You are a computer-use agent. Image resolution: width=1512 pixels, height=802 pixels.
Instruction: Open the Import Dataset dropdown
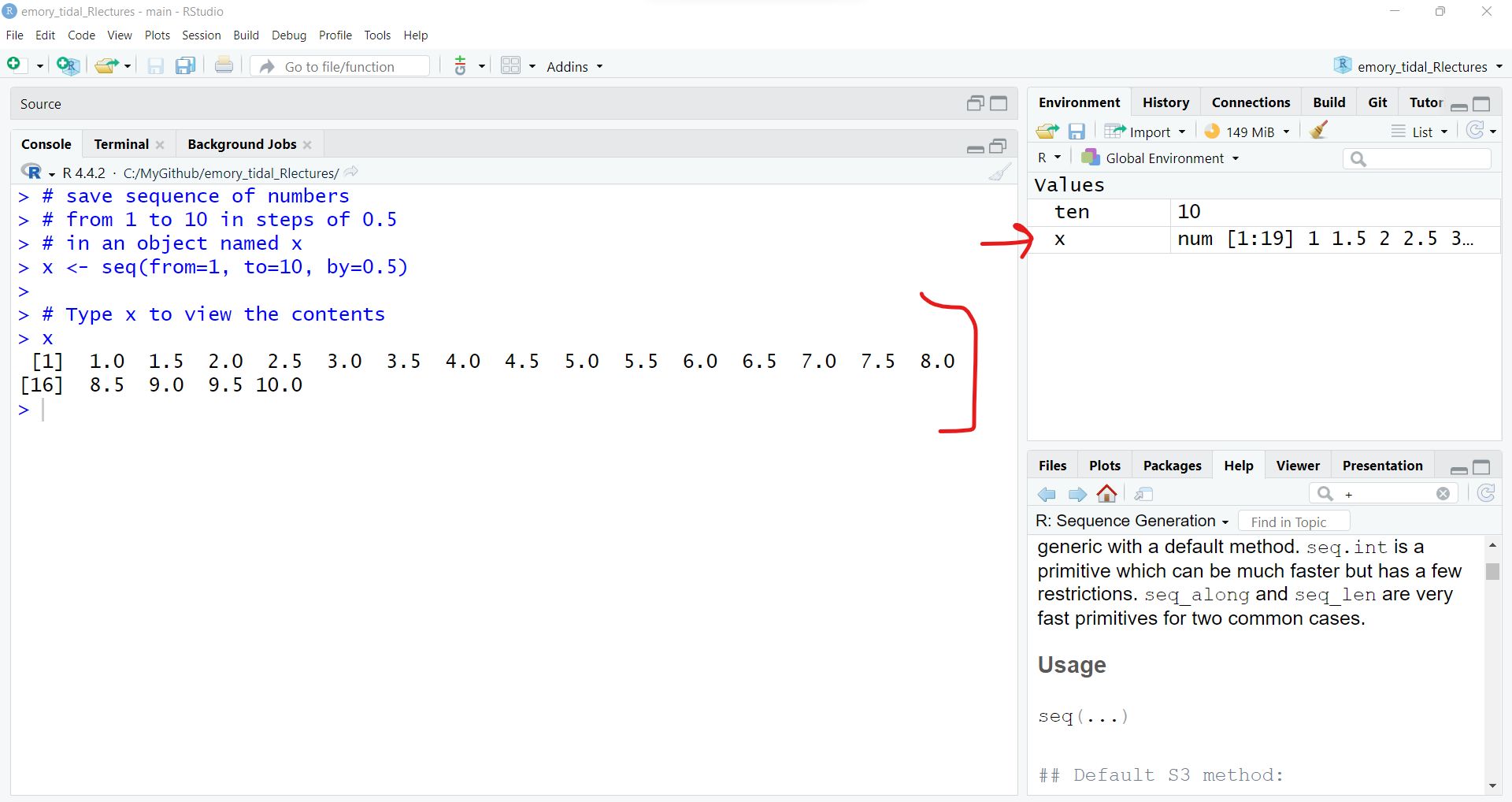coord(1146,132)
